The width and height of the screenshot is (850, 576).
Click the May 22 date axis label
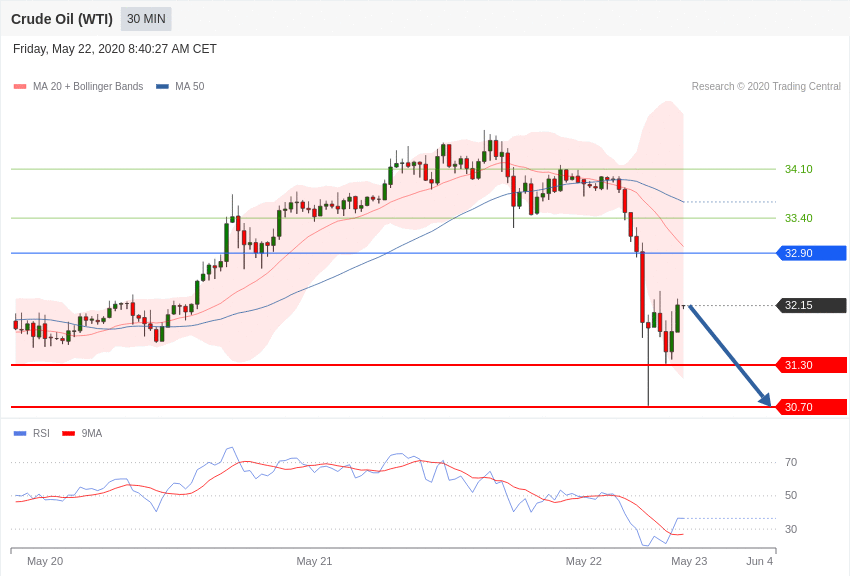[583, 561]
